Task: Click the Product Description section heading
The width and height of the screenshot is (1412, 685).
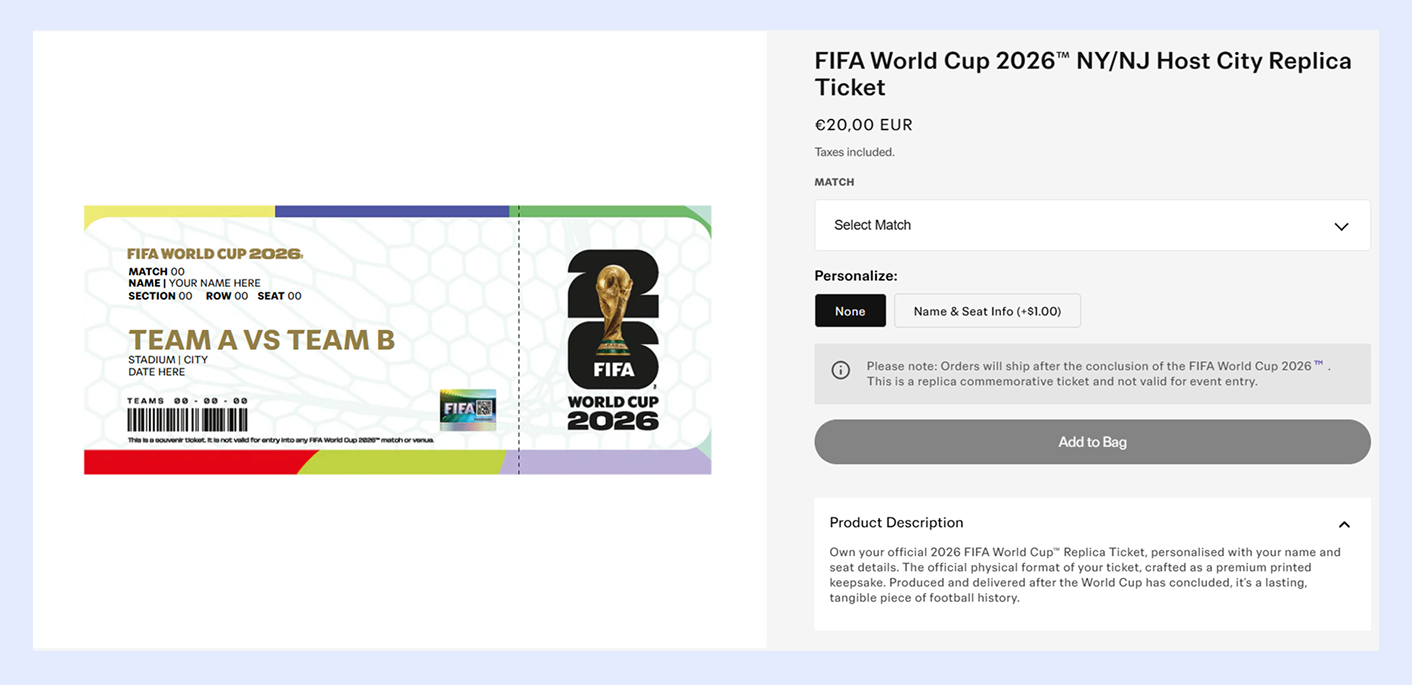Action: [896, 522]
